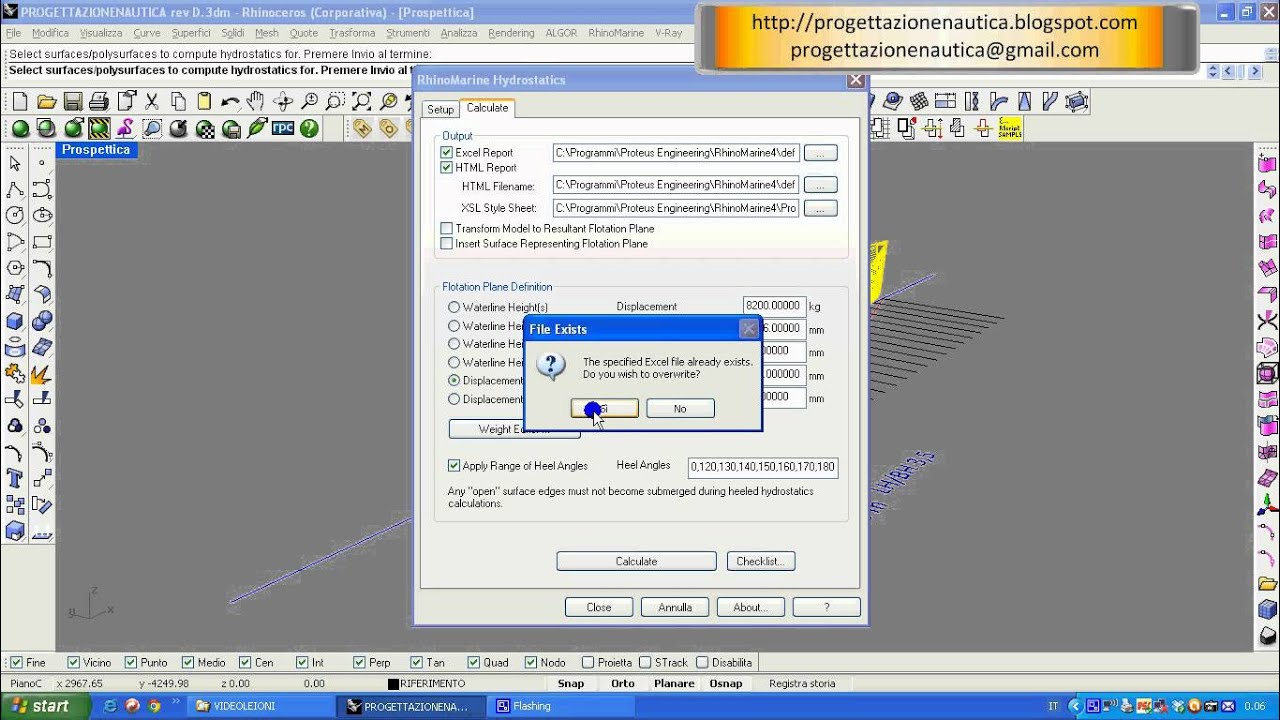Toggle Snap in the status bar
Viewport: 1280px width, 720px height.
[571, 684]
